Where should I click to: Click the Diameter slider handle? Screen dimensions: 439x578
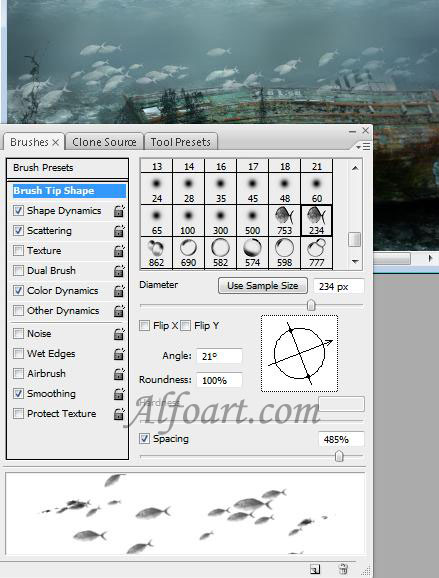pyautogui.click(x=311, y=305)
